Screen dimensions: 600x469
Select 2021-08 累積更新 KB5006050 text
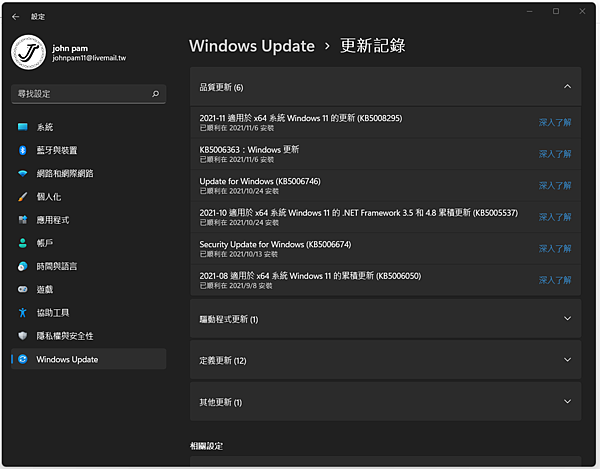(x=310, y=276)
